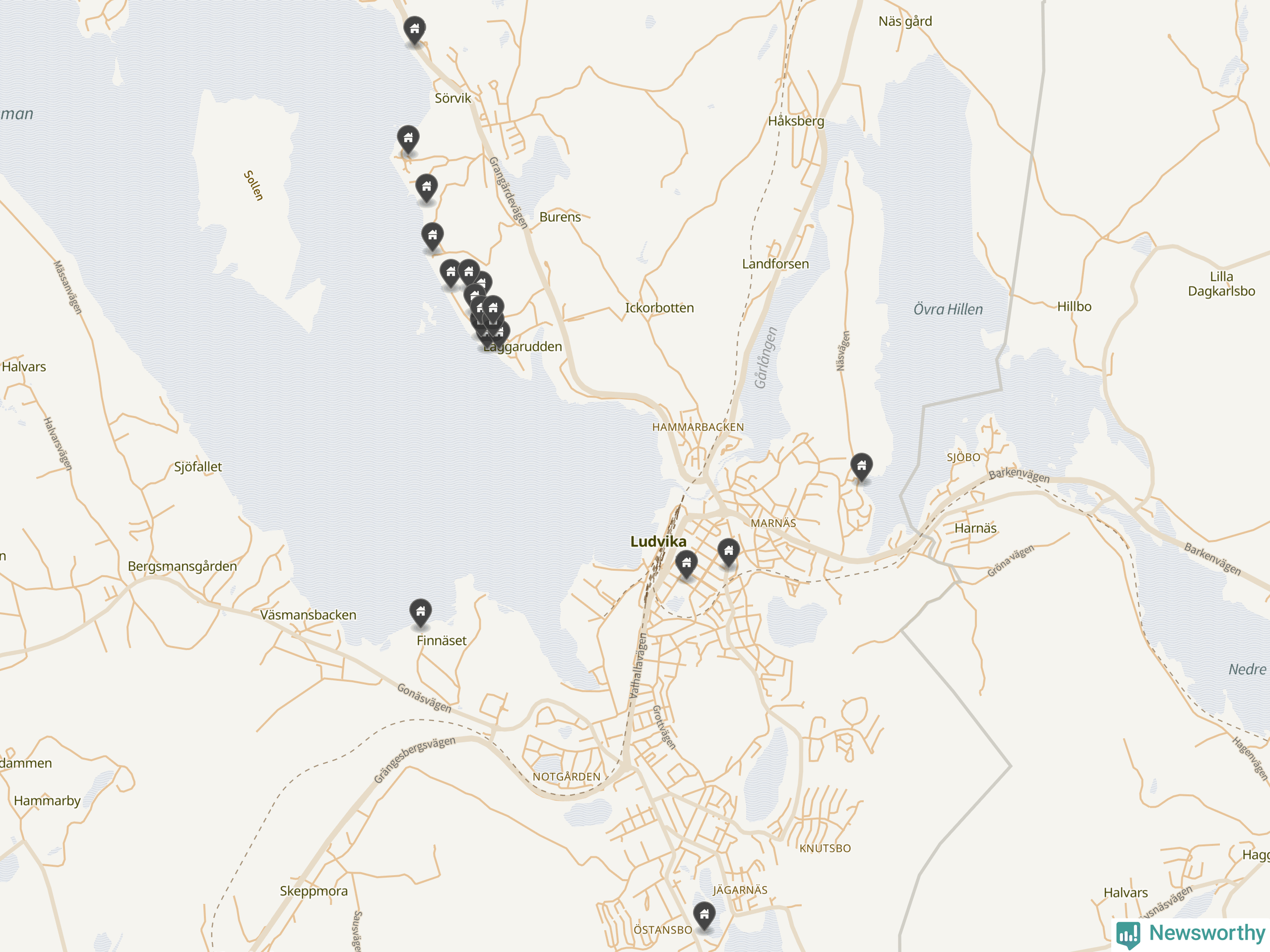The height and width of the screenshot is (952, 1270).
Task: Click the leftmost house marker in the Laggarudden cluster
Action: [450, 273]
